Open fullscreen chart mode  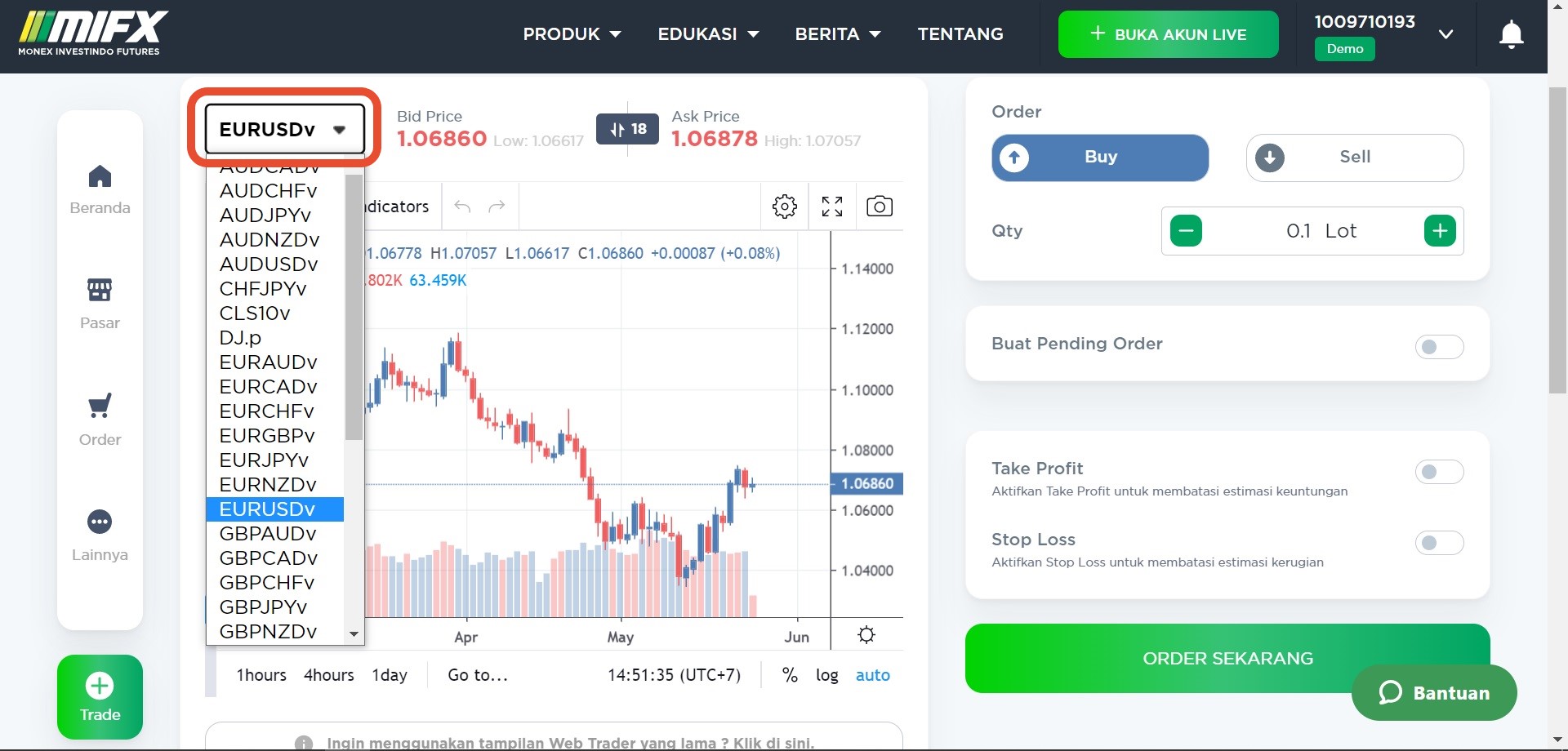(x=831, y=207)
